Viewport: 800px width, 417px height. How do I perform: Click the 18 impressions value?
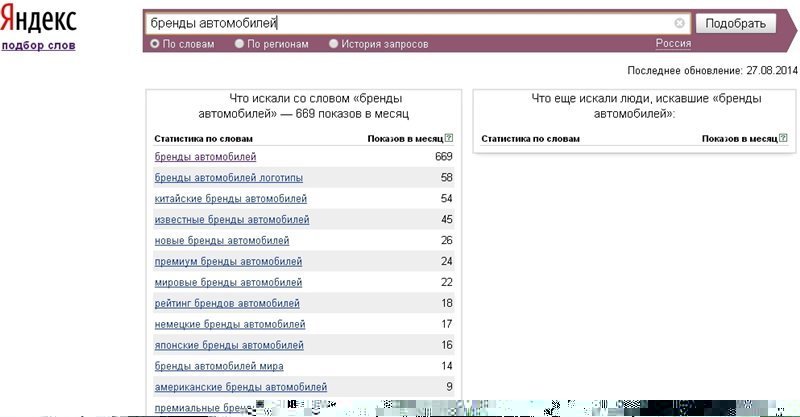point(447,303)
